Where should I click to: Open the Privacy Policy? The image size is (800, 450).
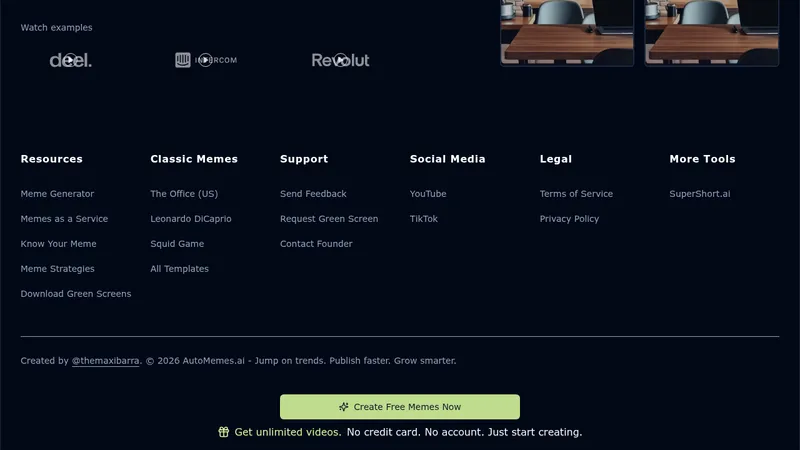tap(569, 219)
